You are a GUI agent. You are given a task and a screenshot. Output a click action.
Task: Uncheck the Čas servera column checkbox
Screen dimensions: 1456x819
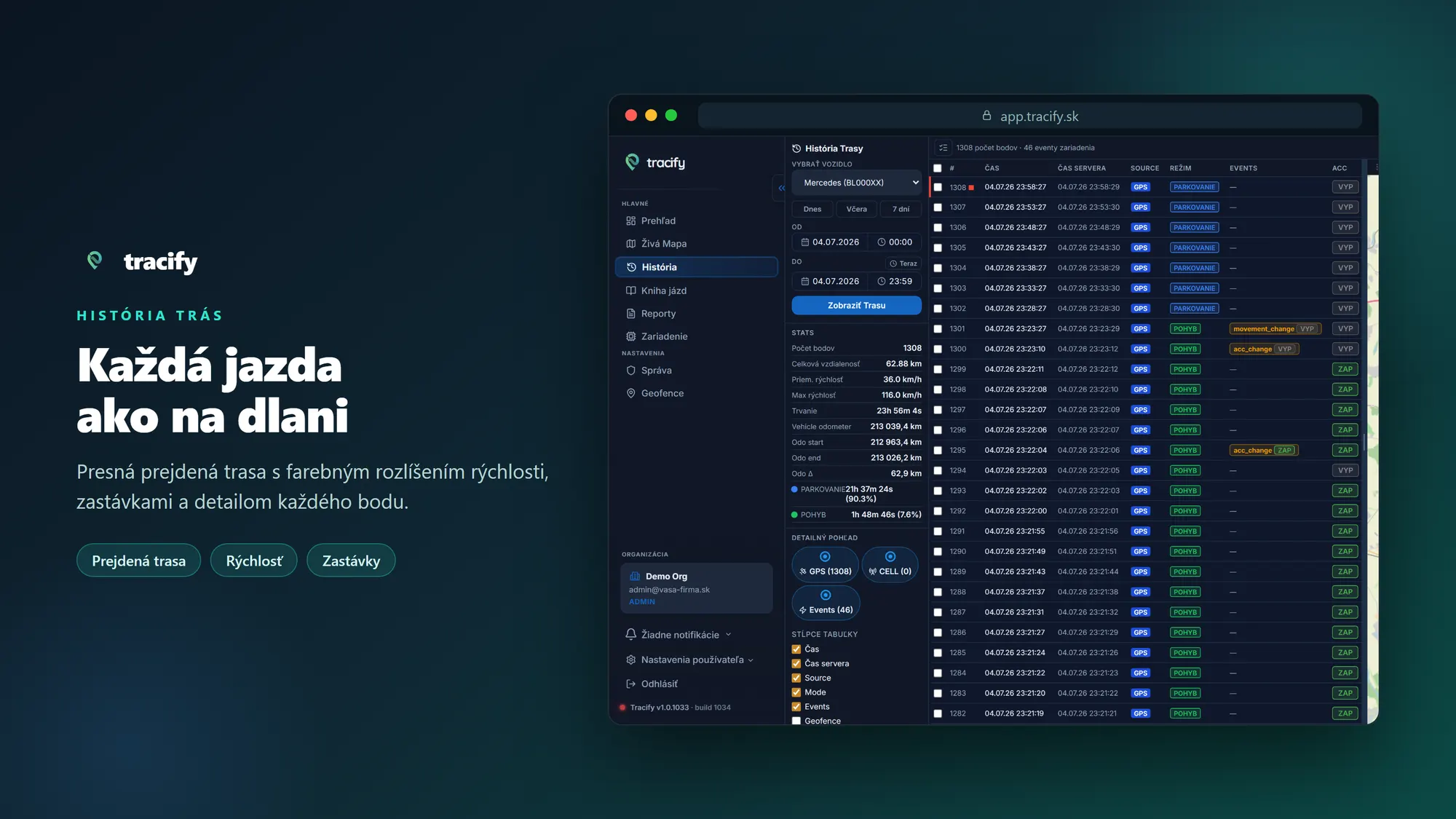pyautogui.click(x=796, y=664)
